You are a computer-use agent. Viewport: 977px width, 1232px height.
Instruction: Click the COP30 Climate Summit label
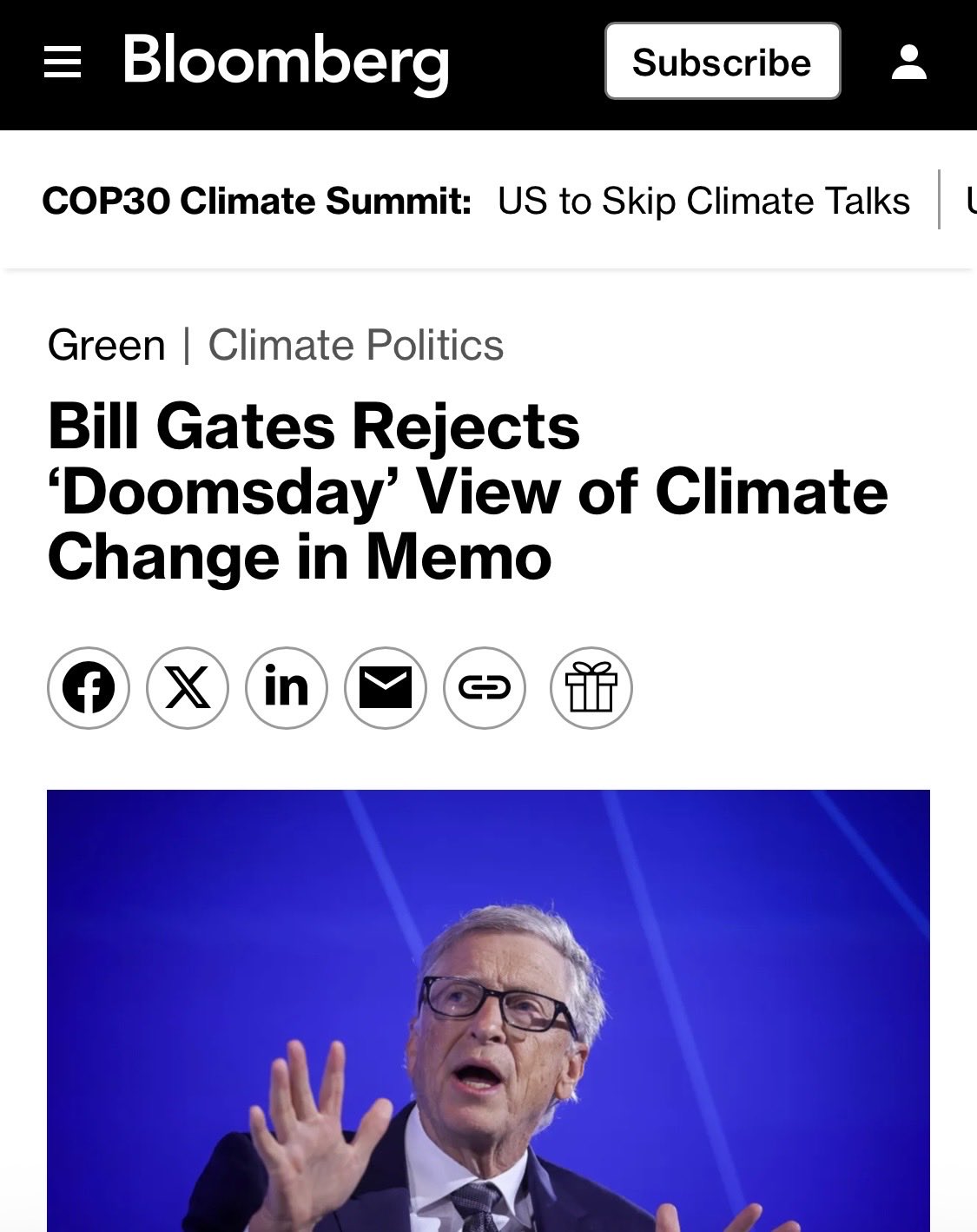pos(257,202)
